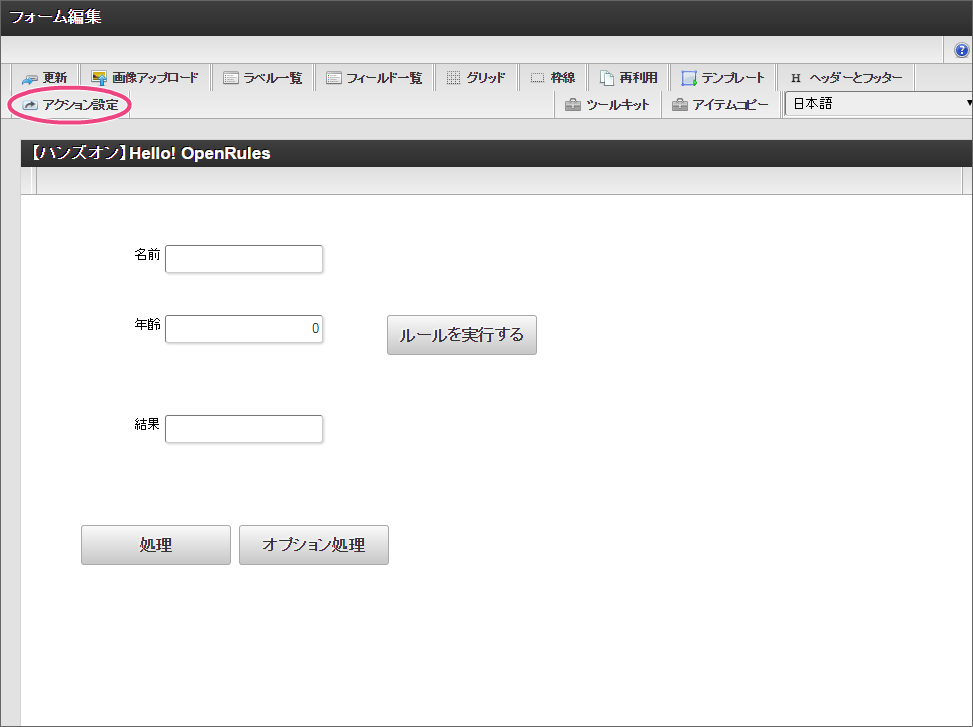Open ヘッダーとフッター header and footer settings
The height and width of the screenshot is (727, 973).
coord(845,78)
